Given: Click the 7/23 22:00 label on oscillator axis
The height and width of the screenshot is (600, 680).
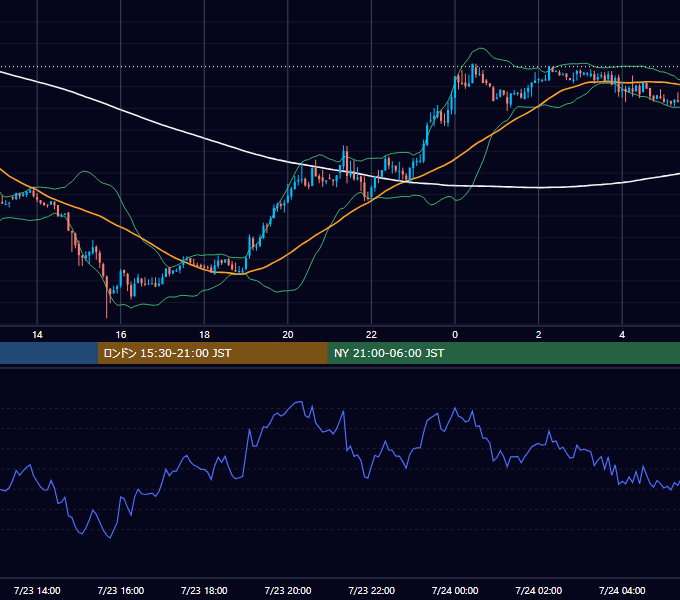Looking at the screenshot, I should click(372, 590).
